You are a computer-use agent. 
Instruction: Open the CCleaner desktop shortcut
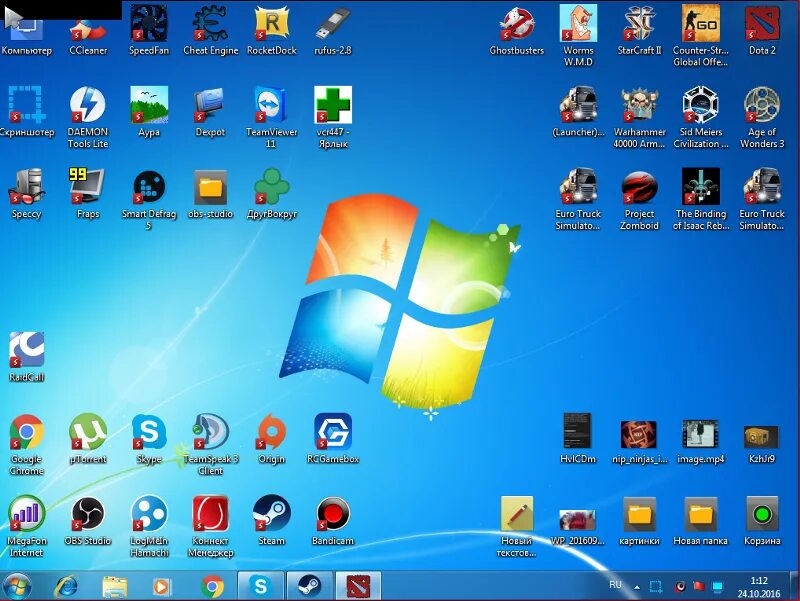88,30
